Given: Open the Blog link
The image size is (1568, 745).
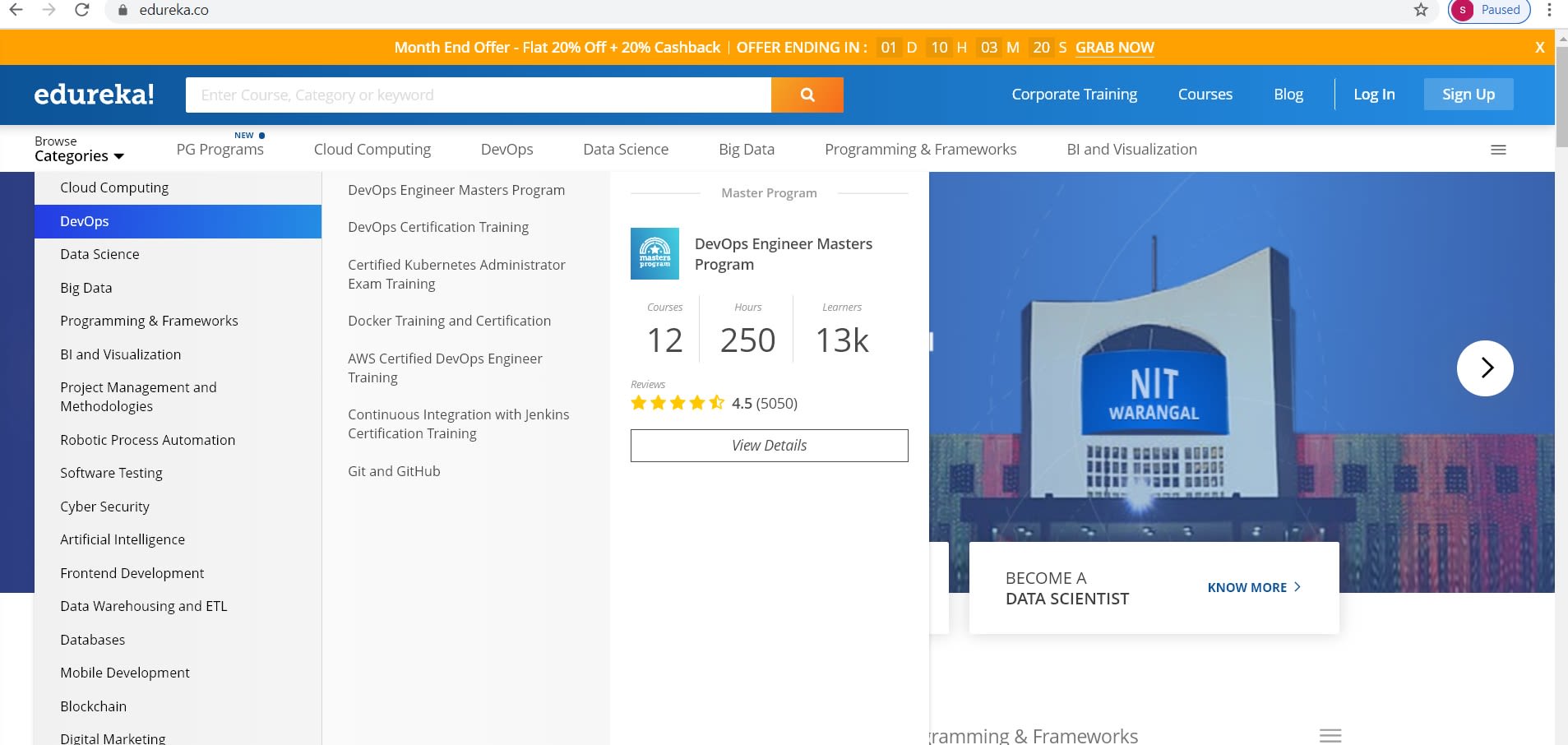Looking at the screenshot, I should (x=1288, y=95).
